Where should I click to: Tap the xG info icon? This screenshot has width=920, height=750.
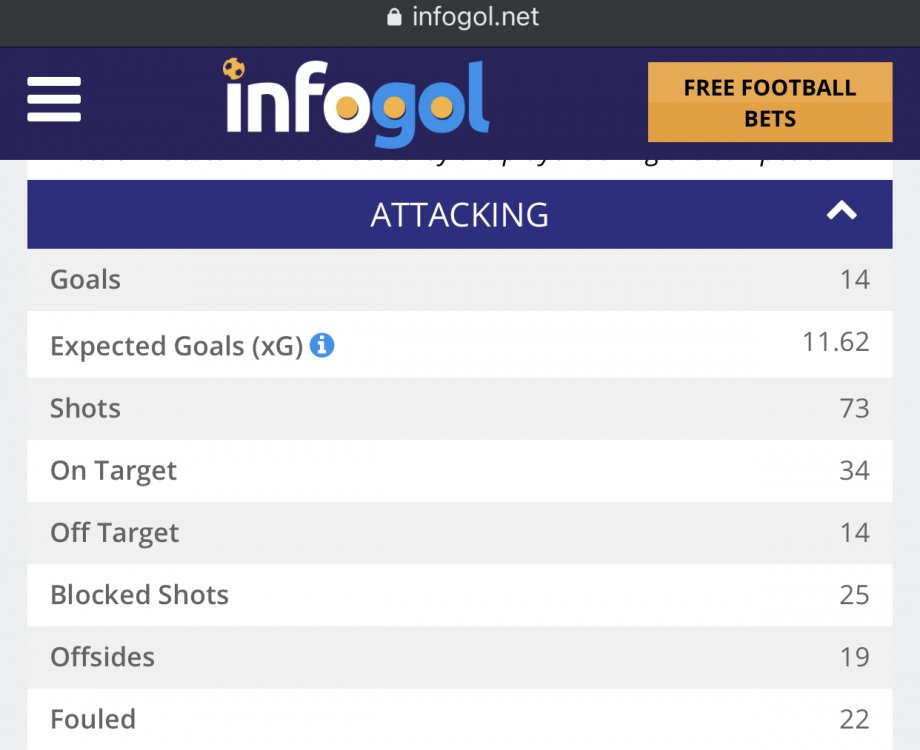click(x=321, y=346)
